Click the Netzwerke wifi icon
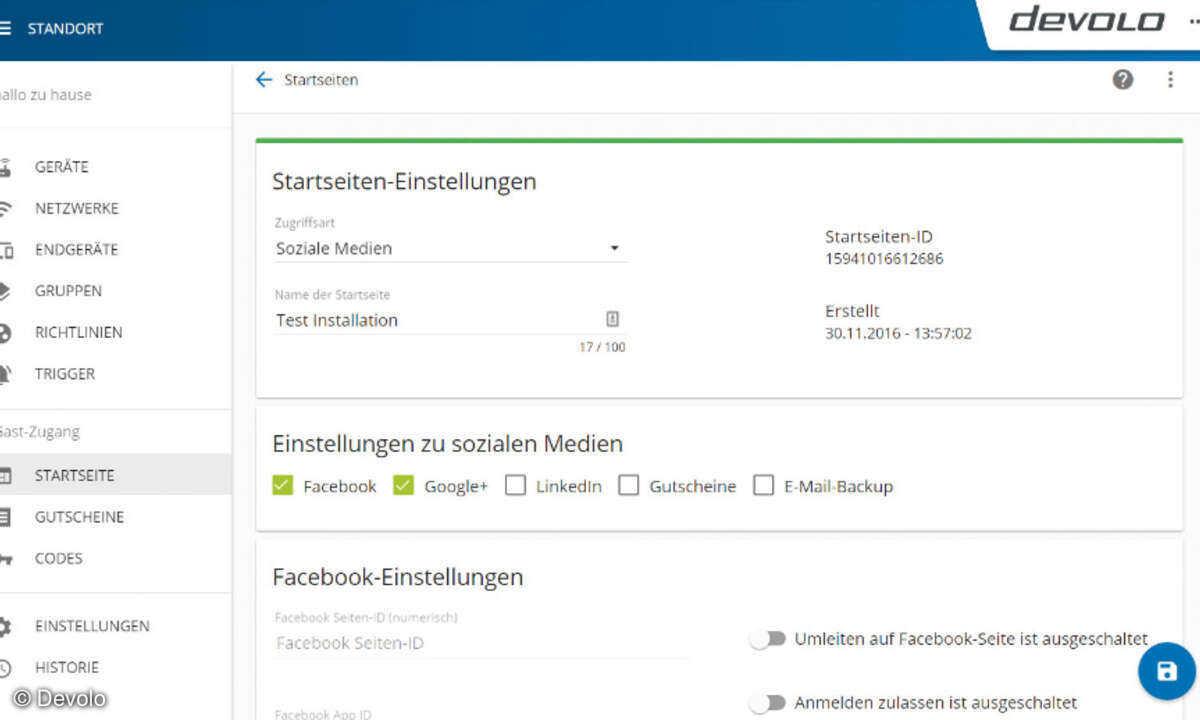1200x720 pixels. click(x=5, y=209)
